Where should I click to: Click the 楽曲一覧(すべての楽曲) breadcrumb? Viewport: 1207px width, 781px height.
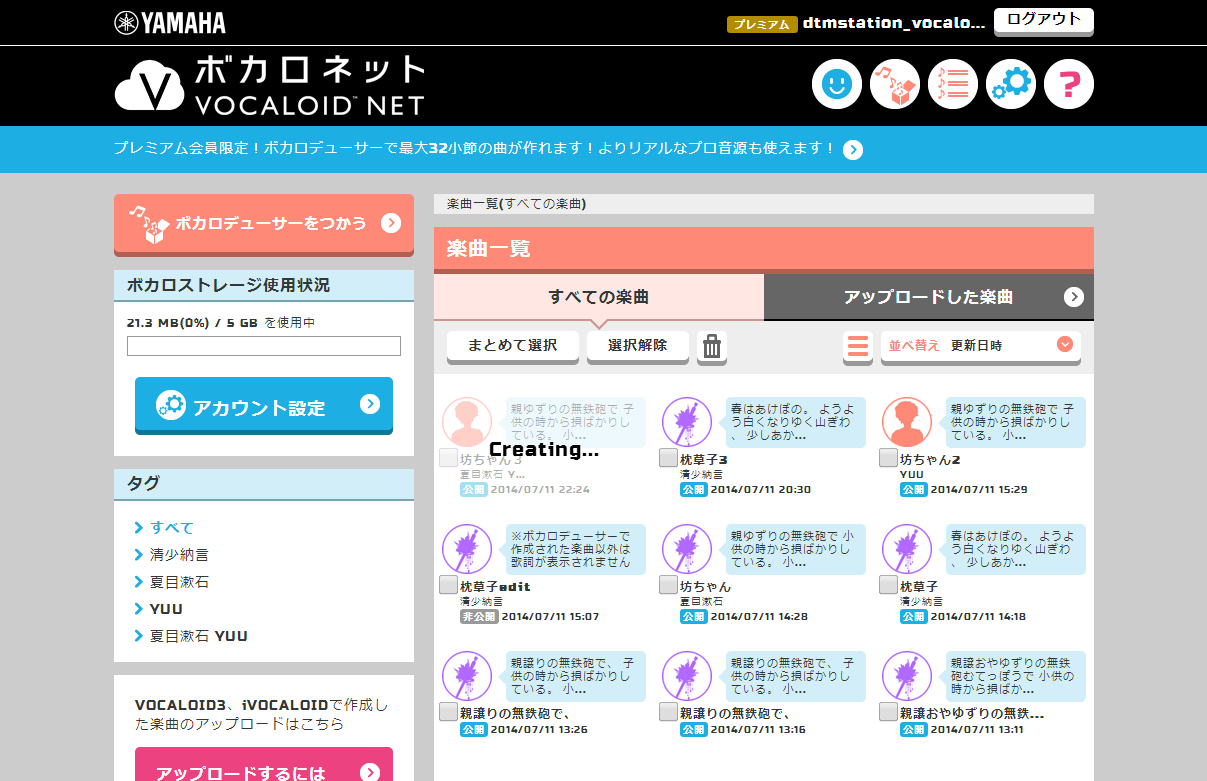coord(516,204)
